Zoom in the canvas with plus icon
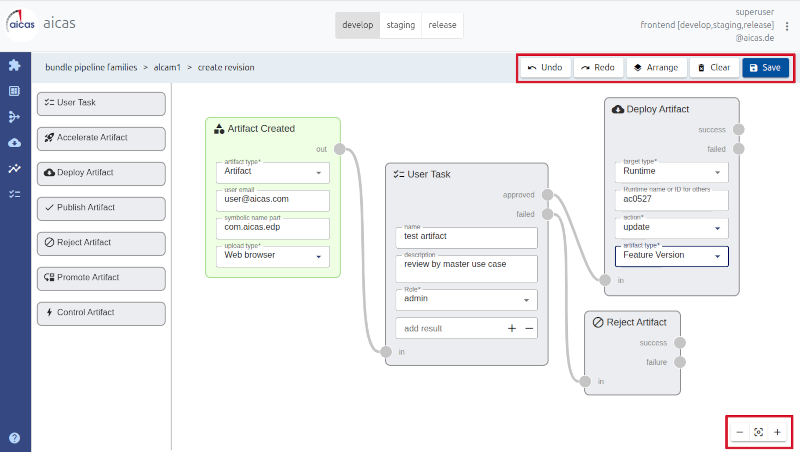The height and width of the screenshot is (452, 800). (777, 432)
